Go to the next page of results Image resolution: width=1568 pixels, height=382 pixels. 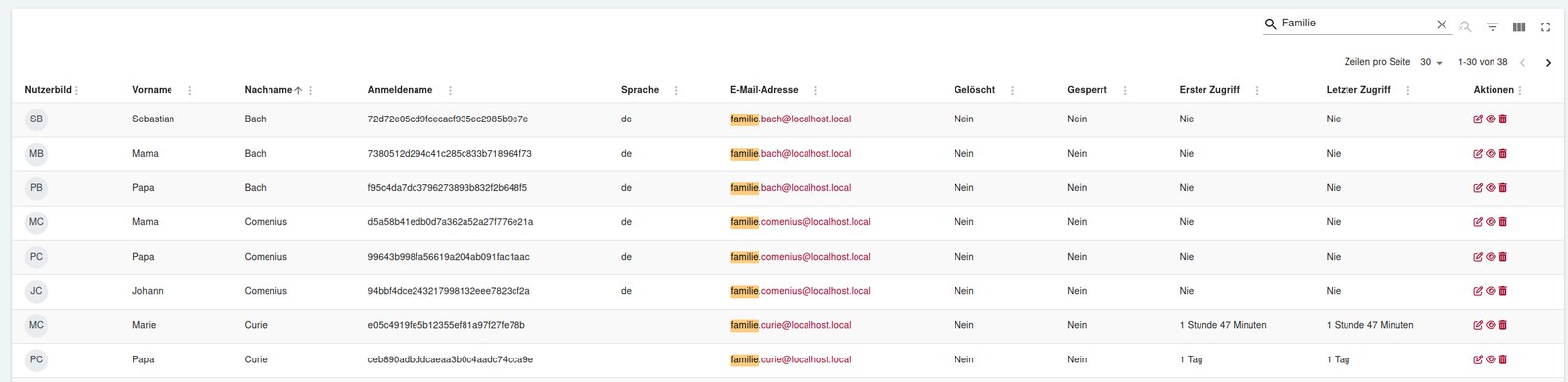[x=1548, y=63]
